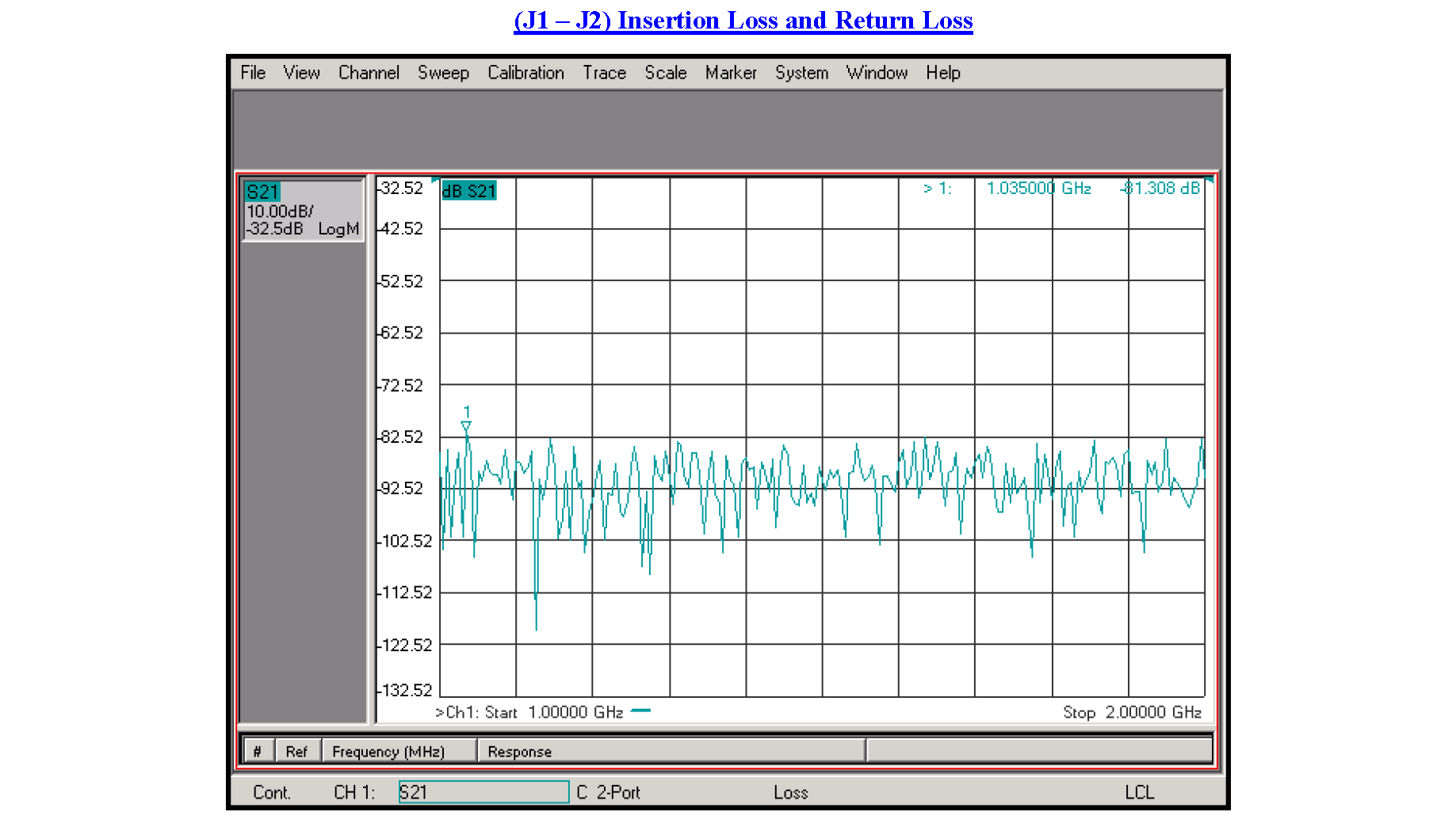Click the Ref column header

297,750
